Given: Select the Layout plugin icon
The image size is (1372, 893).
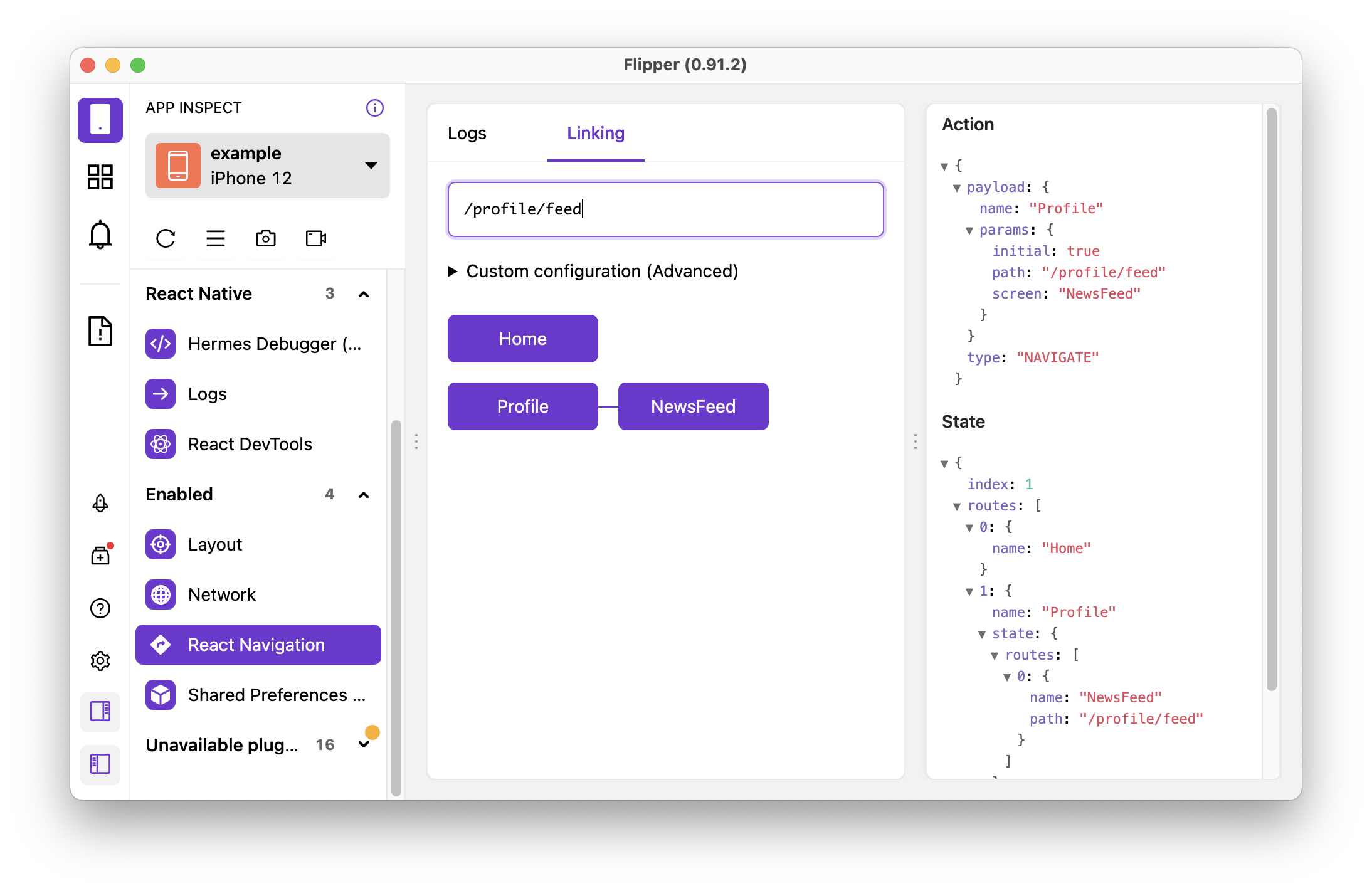Looking at the screenshot, I should 162,544.
